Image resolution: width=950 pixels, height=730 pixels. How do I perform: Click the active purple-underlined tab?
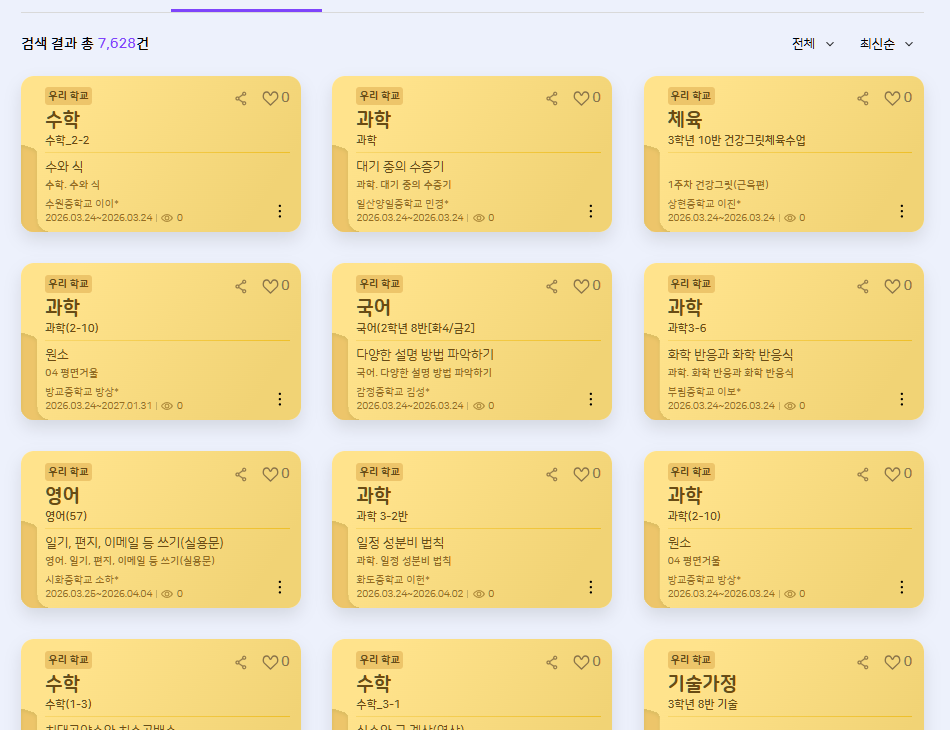[x=246, y=8]
